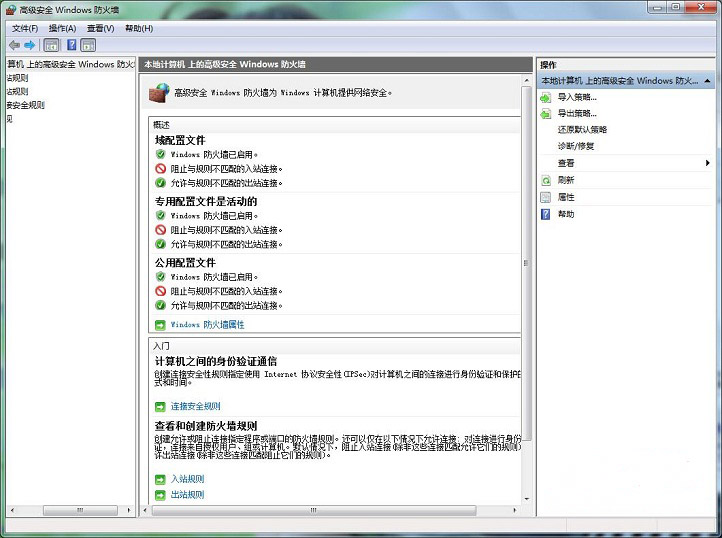Click red block icon under 专用配置文件
This screenshot has height=538, width=722.
coord(160,230)
